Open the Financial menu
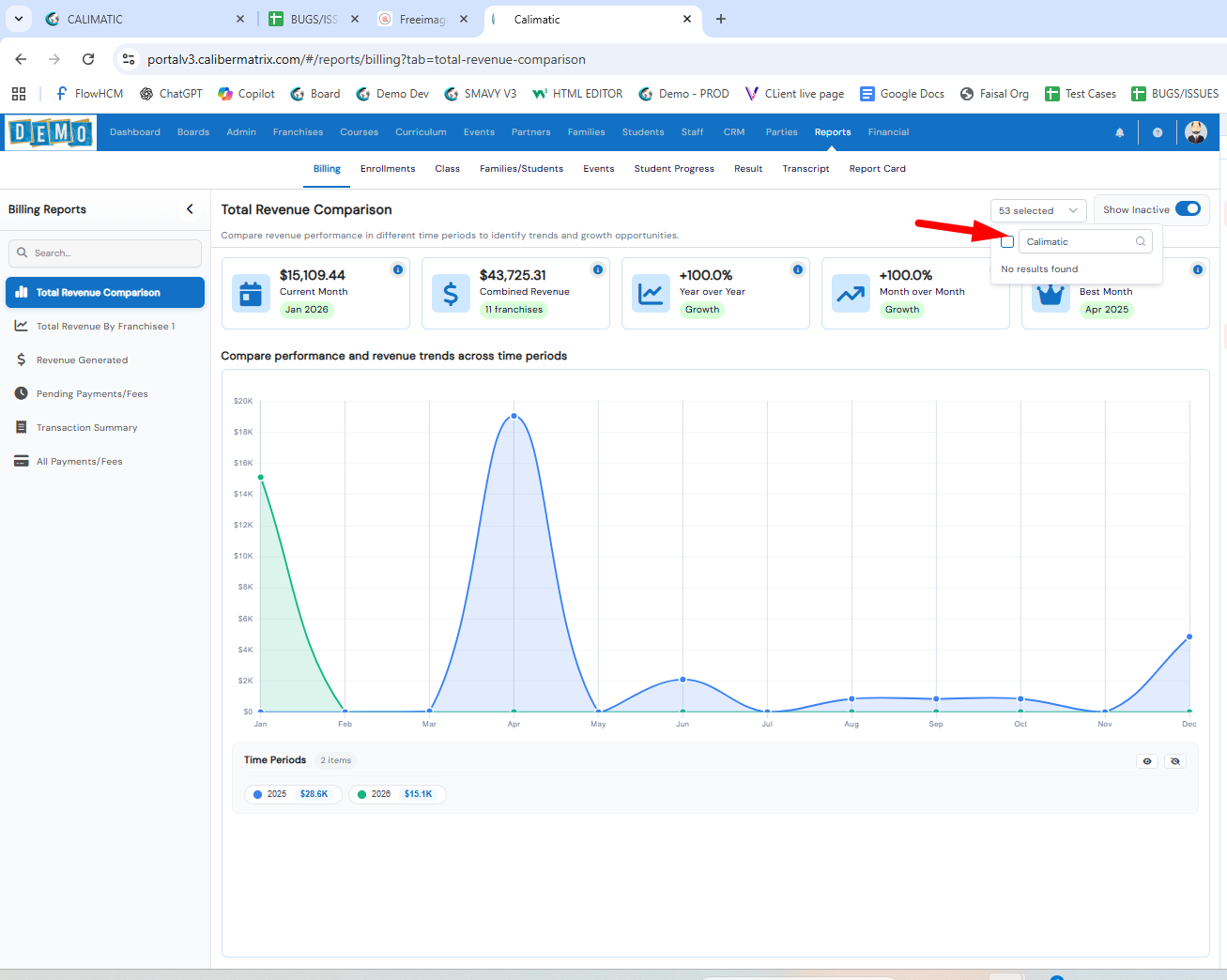The image size is (1227, 980). click(888, 132)
